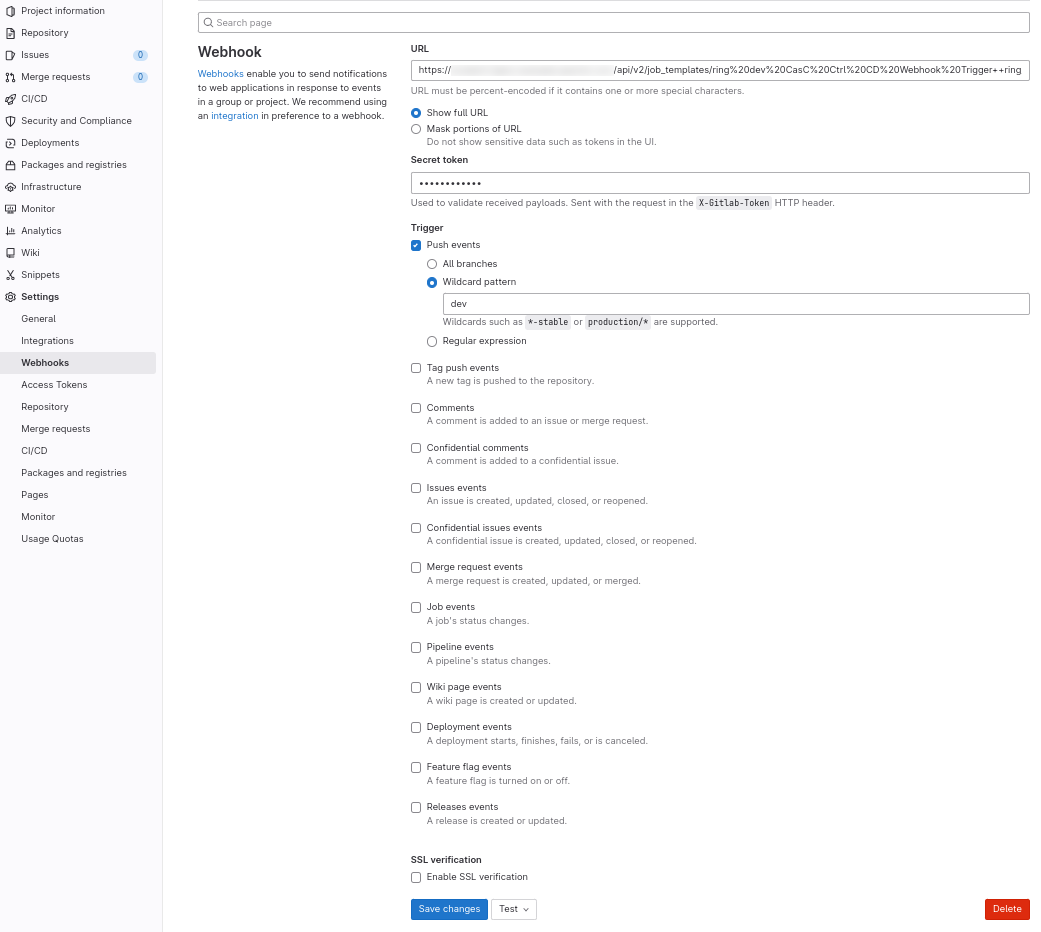Click the Monitor icon in the sidebar

(x=10, y=208)
